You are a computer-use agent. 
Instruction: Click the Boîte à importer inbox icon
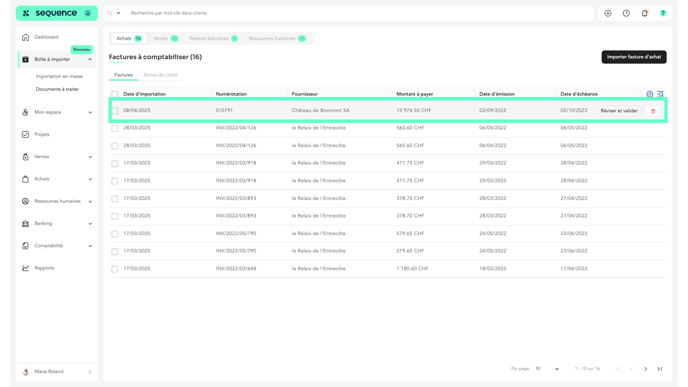point(25,59)
